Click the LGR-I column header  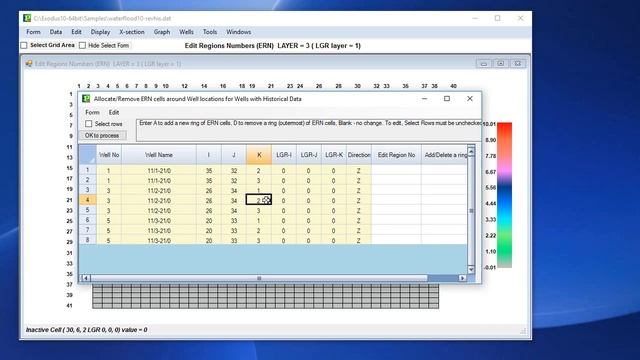click(284, 155)
